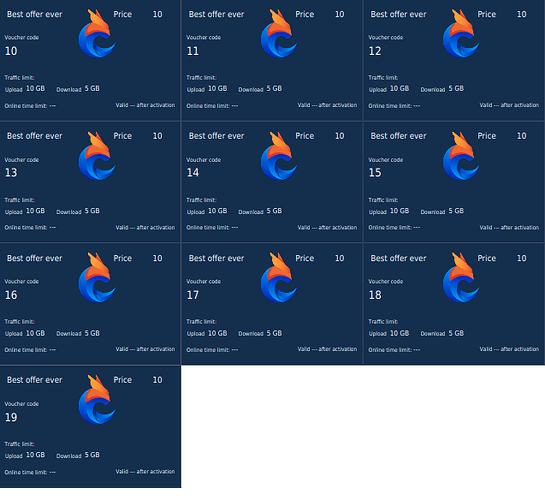
Task: Click 'Valid --- after activation' on voucher 15
Action: [509, 228]
